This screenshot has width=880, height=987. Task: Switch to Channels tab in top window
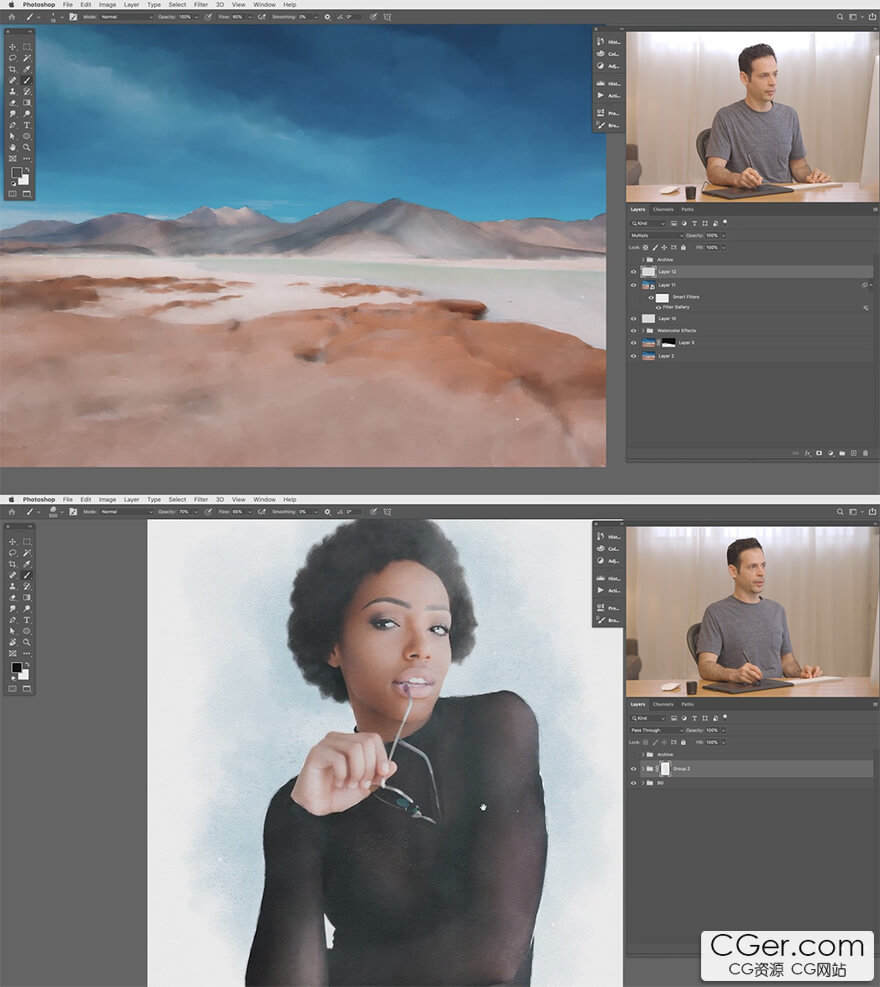663,210
